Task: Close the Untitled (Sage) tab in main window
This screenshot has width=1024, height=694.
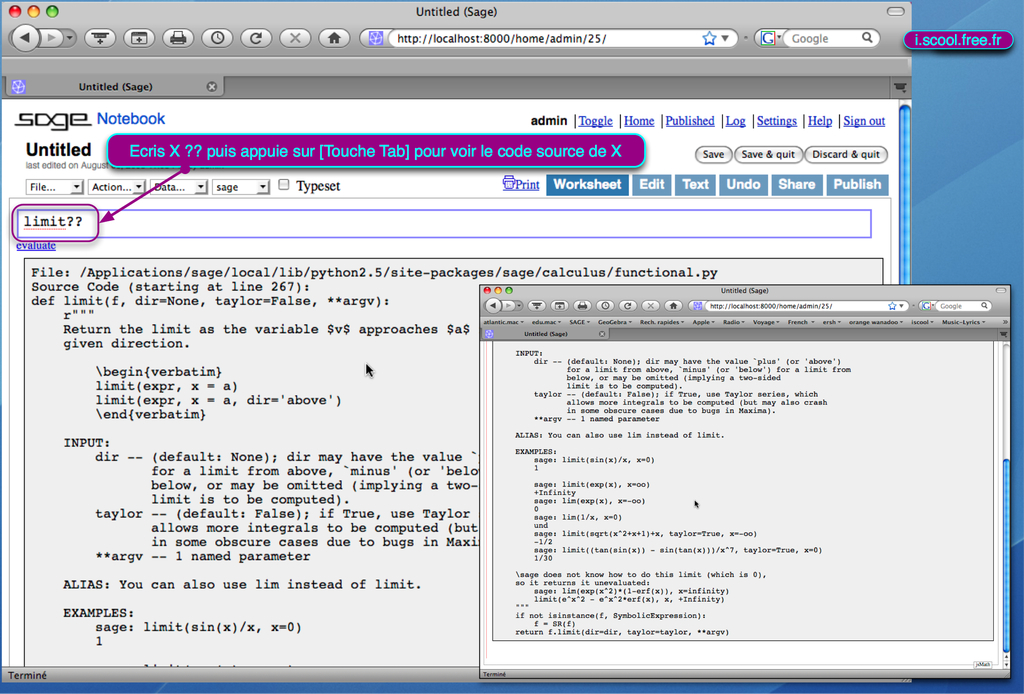Action: (212, 86)
